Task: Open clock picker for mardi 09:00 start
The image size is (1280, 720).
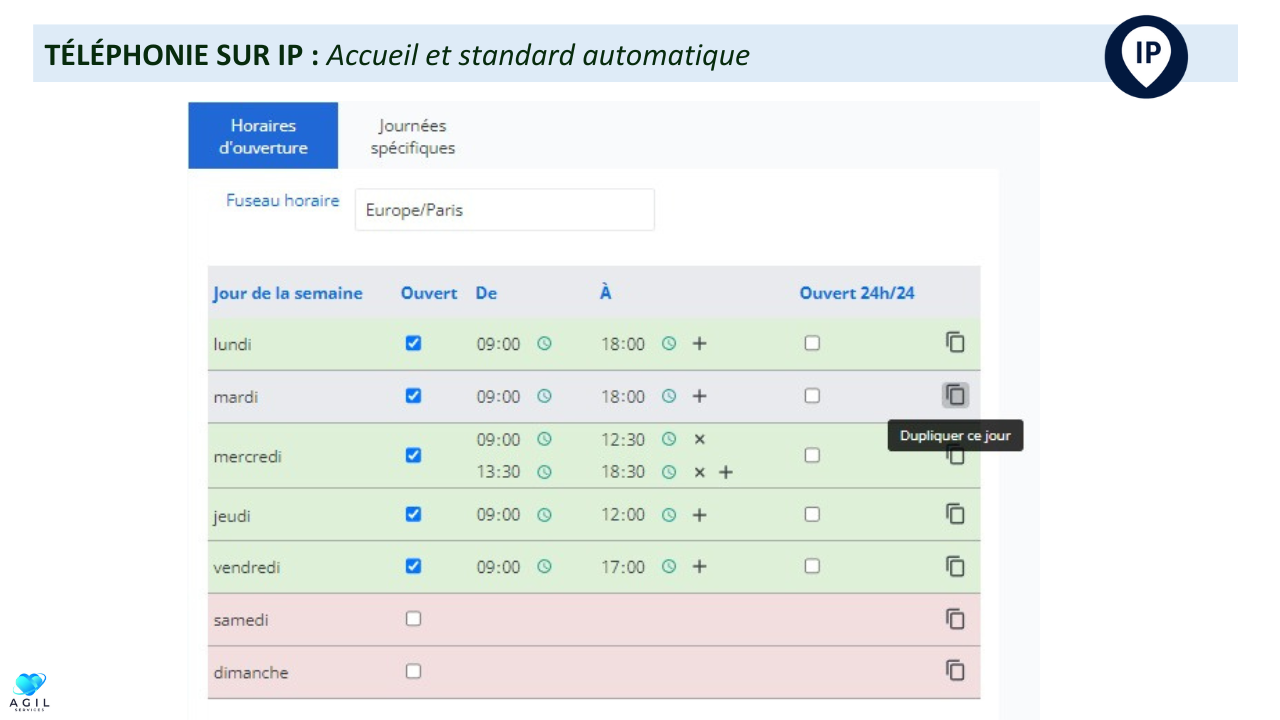Action: click(544, 396)
